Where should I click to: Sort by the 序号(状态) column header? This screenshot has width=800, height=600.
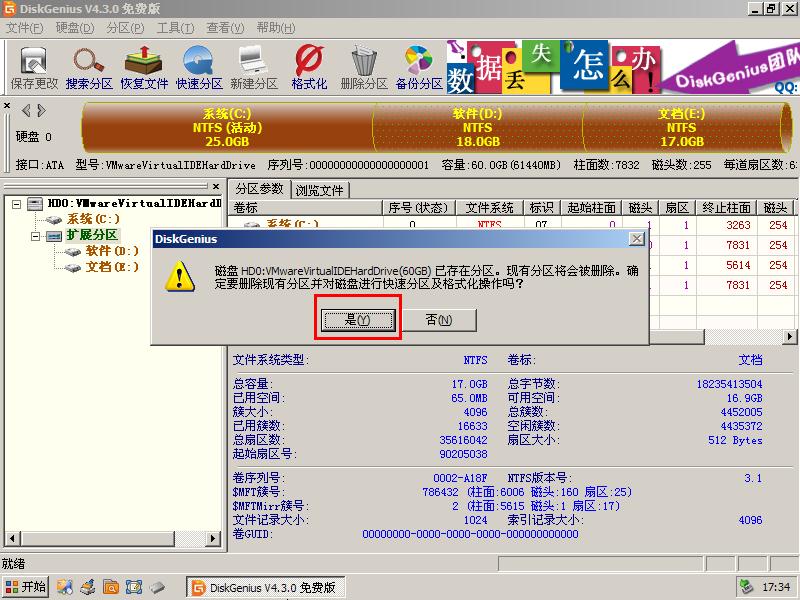418,208
